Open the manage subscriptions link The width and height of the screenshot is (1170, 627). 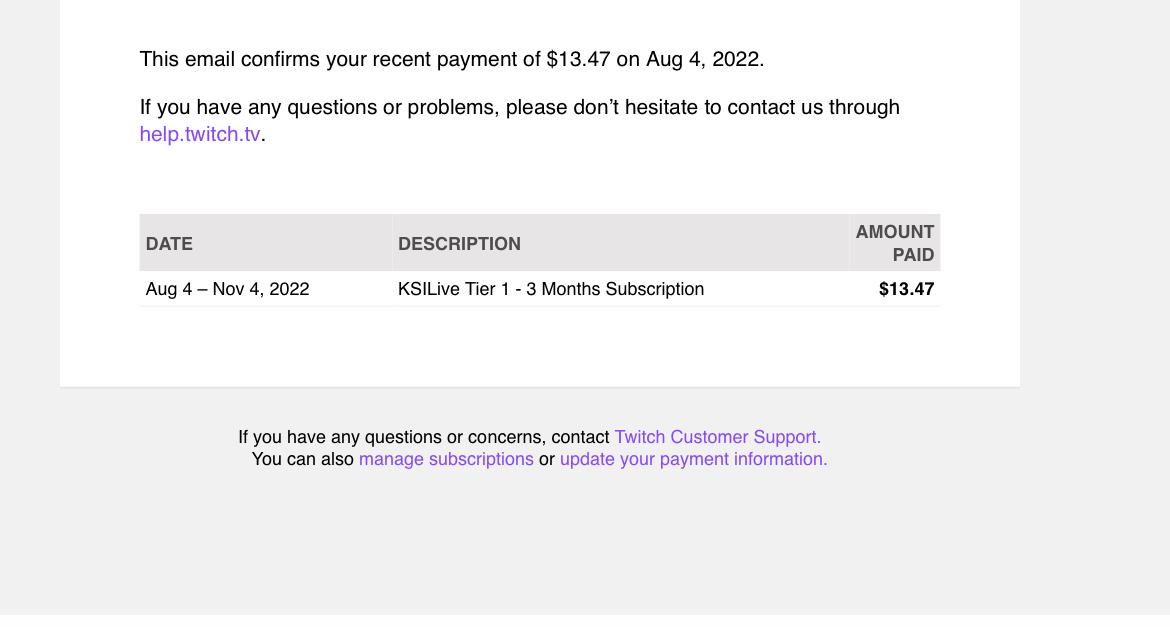click(x=446, y=459)
